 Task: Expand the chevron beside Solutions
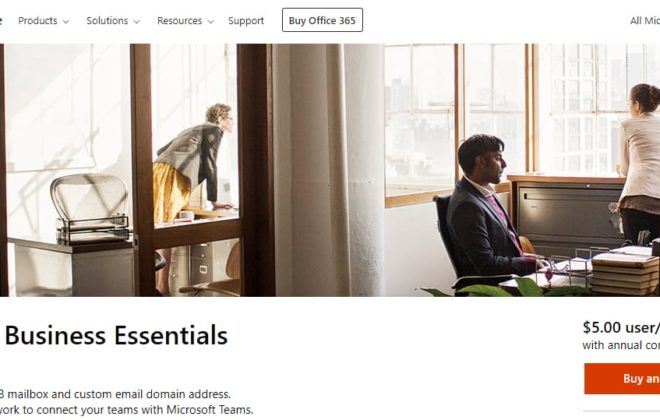coord(136,21)
